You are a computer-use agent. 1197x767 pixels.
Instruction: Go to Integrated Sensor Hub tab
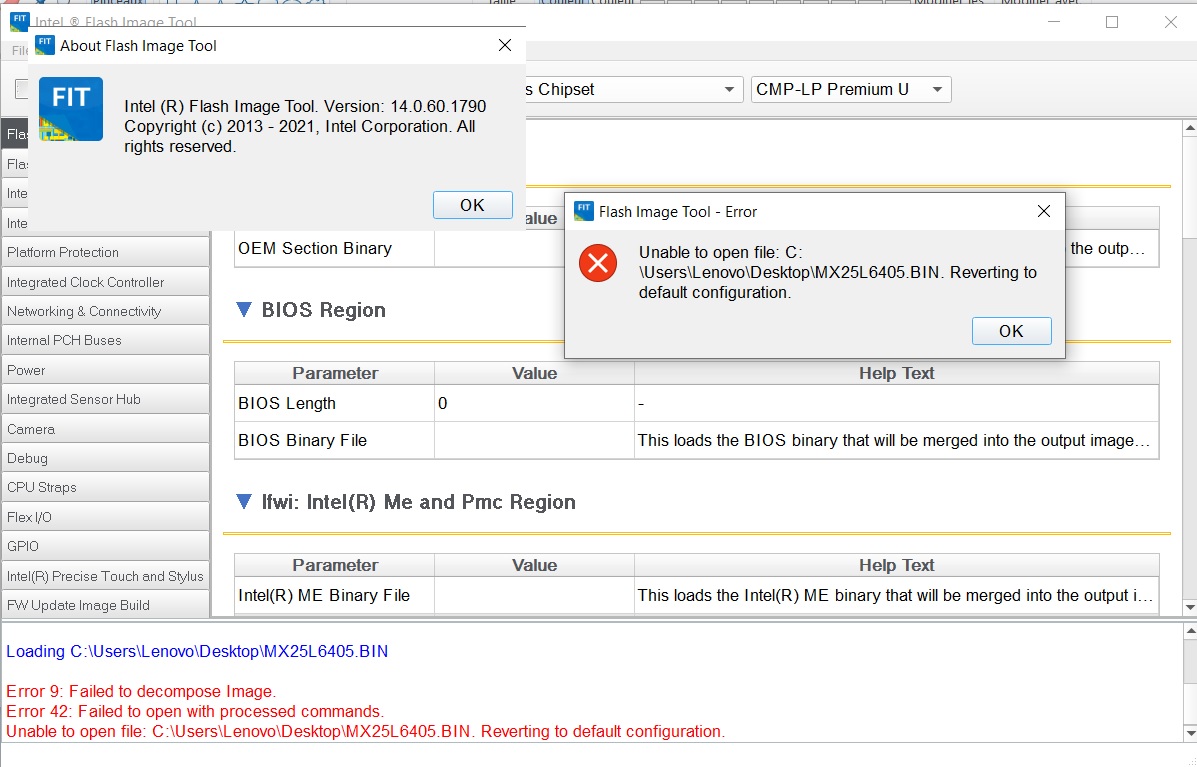pos(105,399)
